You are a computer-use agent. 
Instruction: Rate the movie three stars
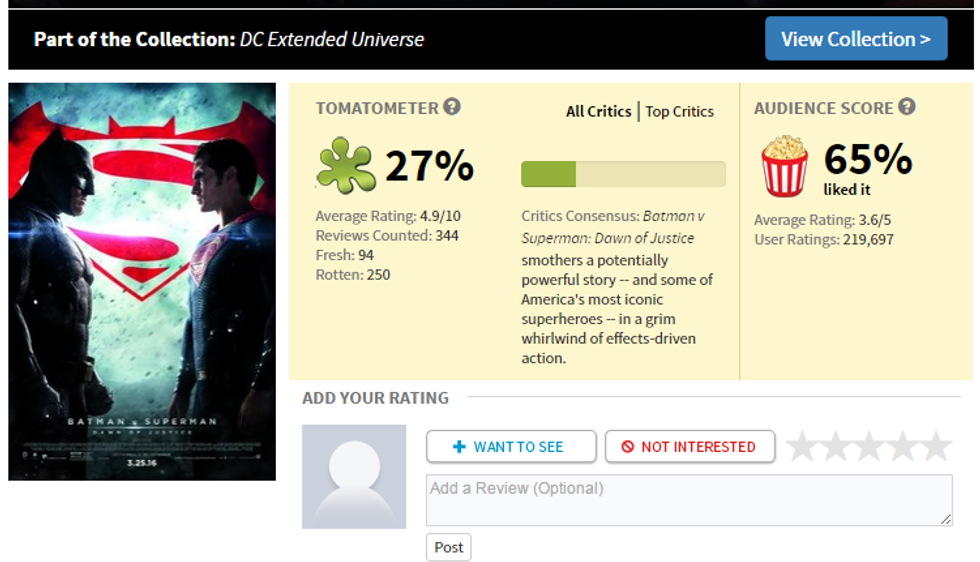click(869, 447)
